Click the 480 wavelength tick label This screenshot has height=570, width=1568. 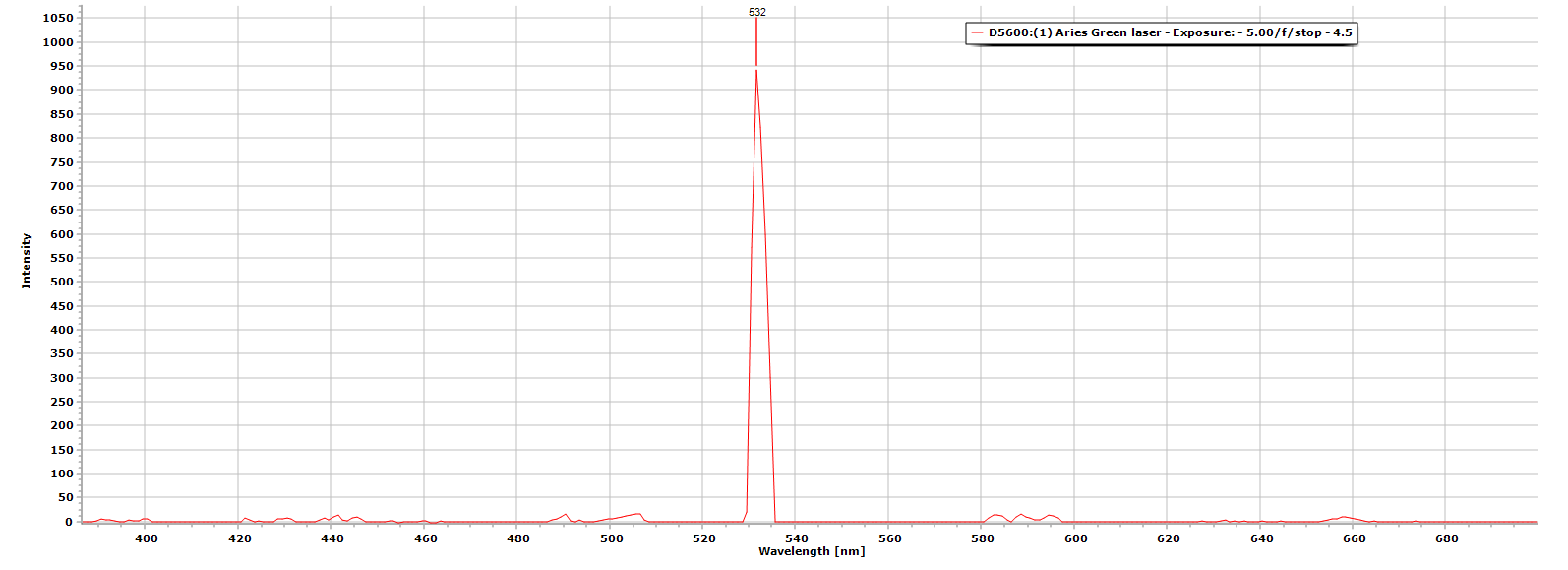point(518,538)
